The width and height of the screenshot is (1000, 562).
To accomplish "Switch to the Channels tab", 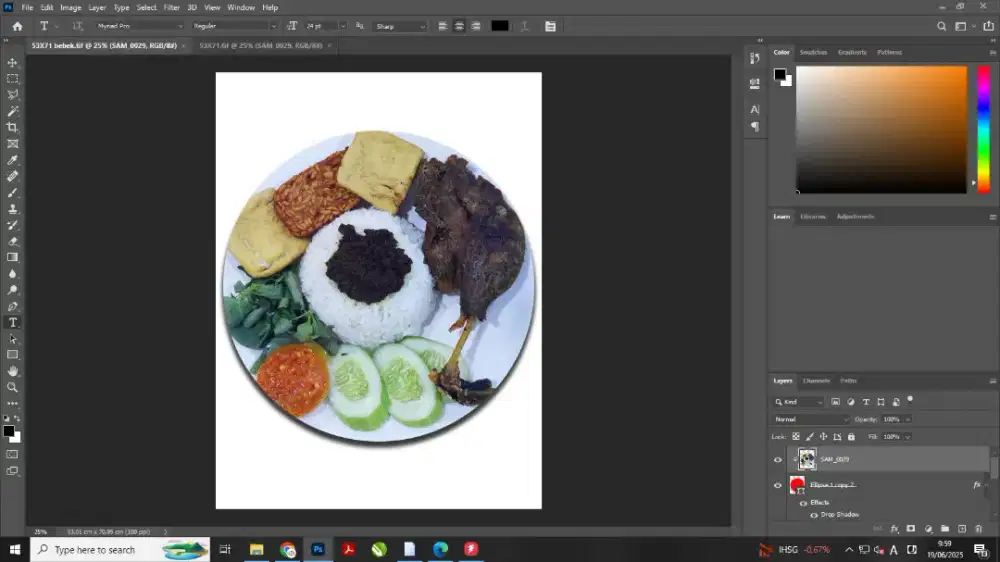I will tap(816, 381).
